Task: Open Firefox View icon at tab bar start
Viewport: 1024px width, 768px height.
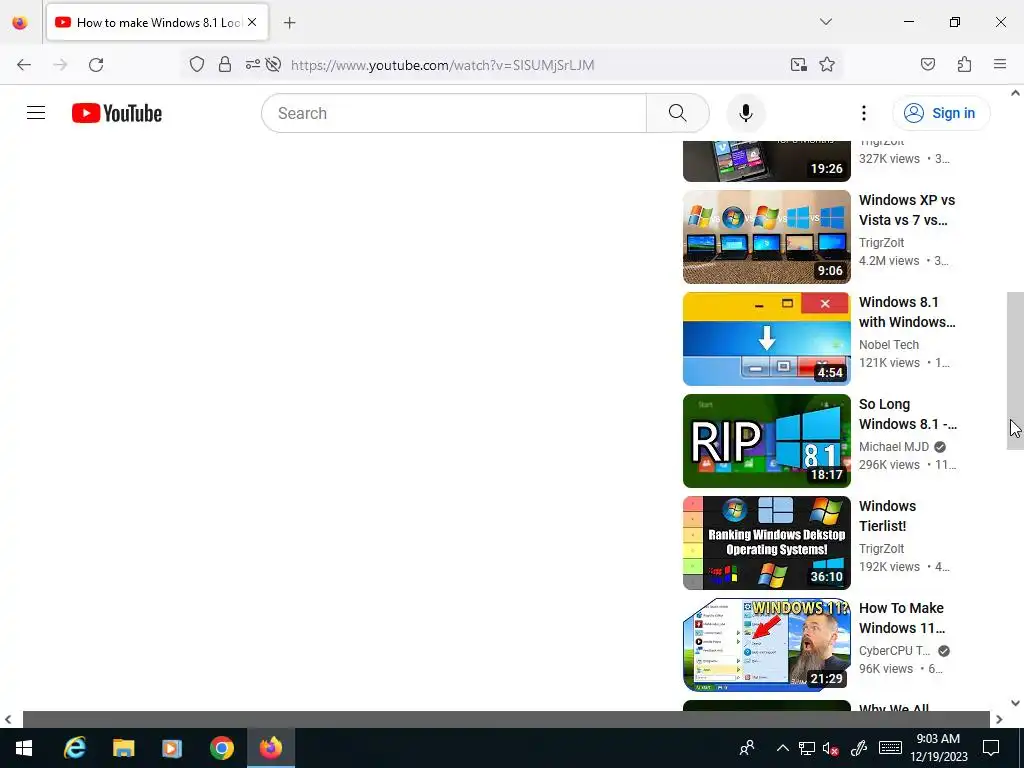Action: pyautogui.click(x=20, y=23)
